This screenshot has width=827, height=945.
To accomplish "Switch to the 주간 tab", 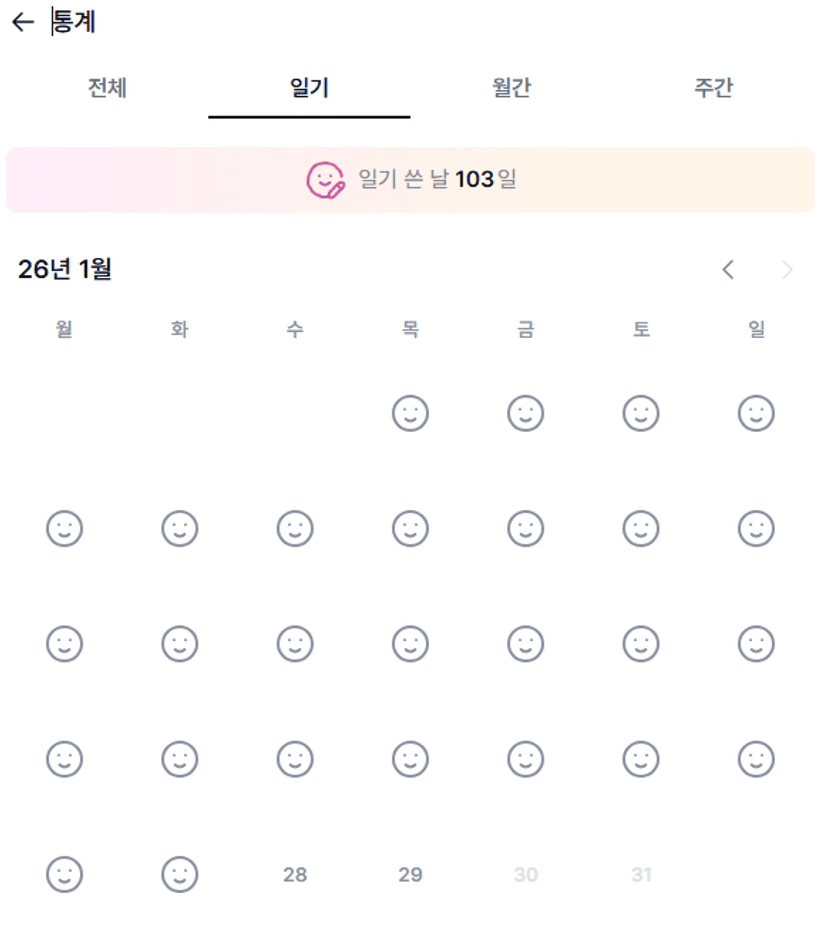I will (x=713, y=88).
